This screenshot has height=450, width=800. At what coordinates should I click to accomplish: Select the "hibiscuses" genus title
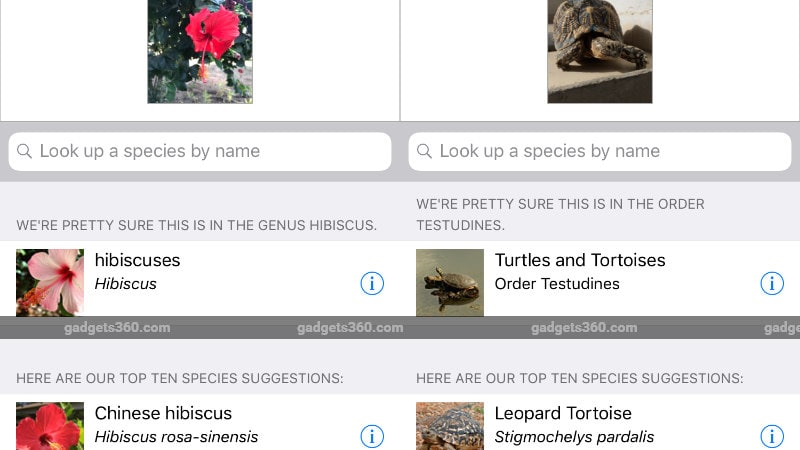[x=137, y=260]
